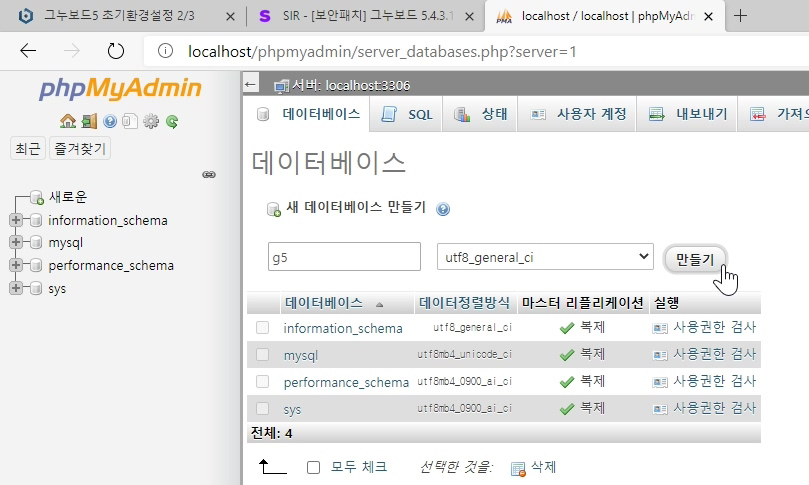Click 새로운 in navigation tree

68,197
